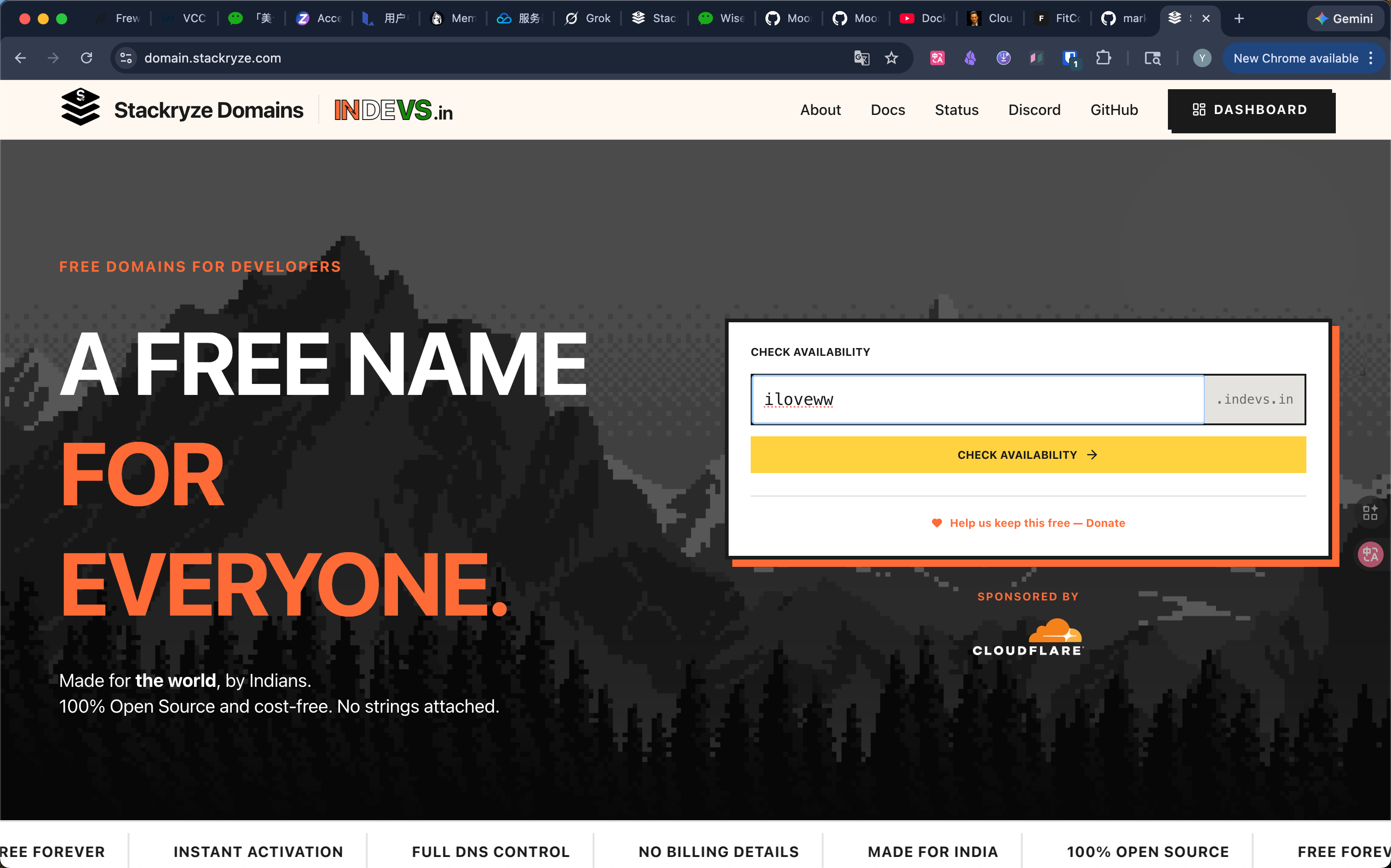Viewport: 1391px width, 868px height.
Task: Click the user profile avatar Y
Action: 1202,58
